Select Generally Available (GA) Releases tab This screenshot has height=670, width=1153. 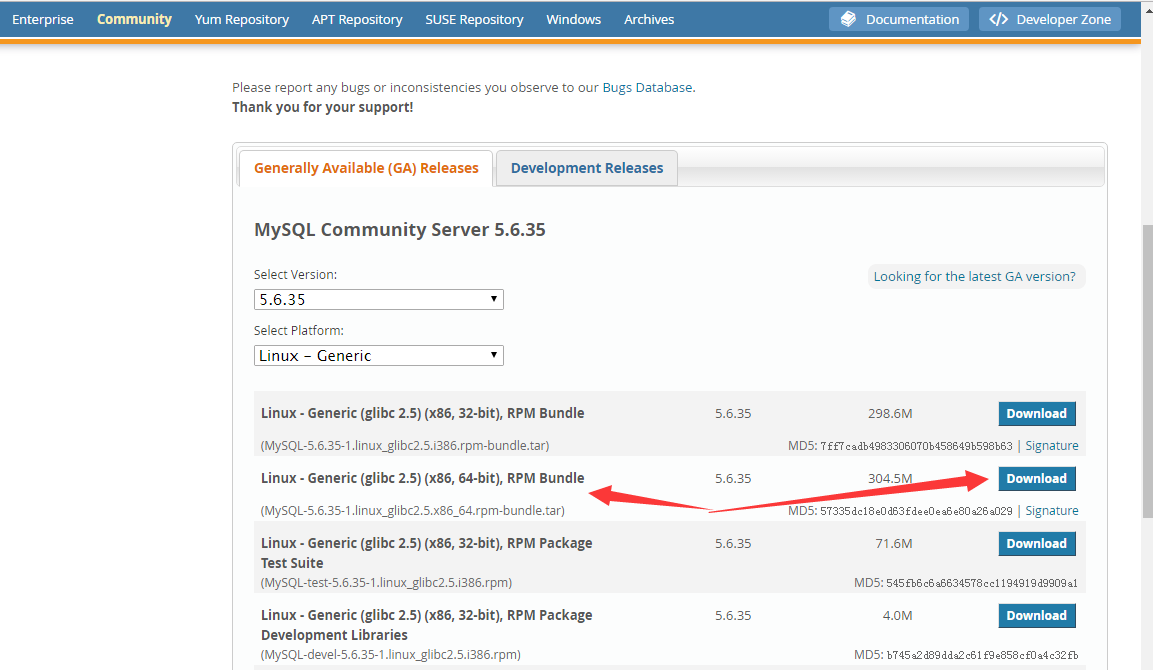click(x=366, y=168)
